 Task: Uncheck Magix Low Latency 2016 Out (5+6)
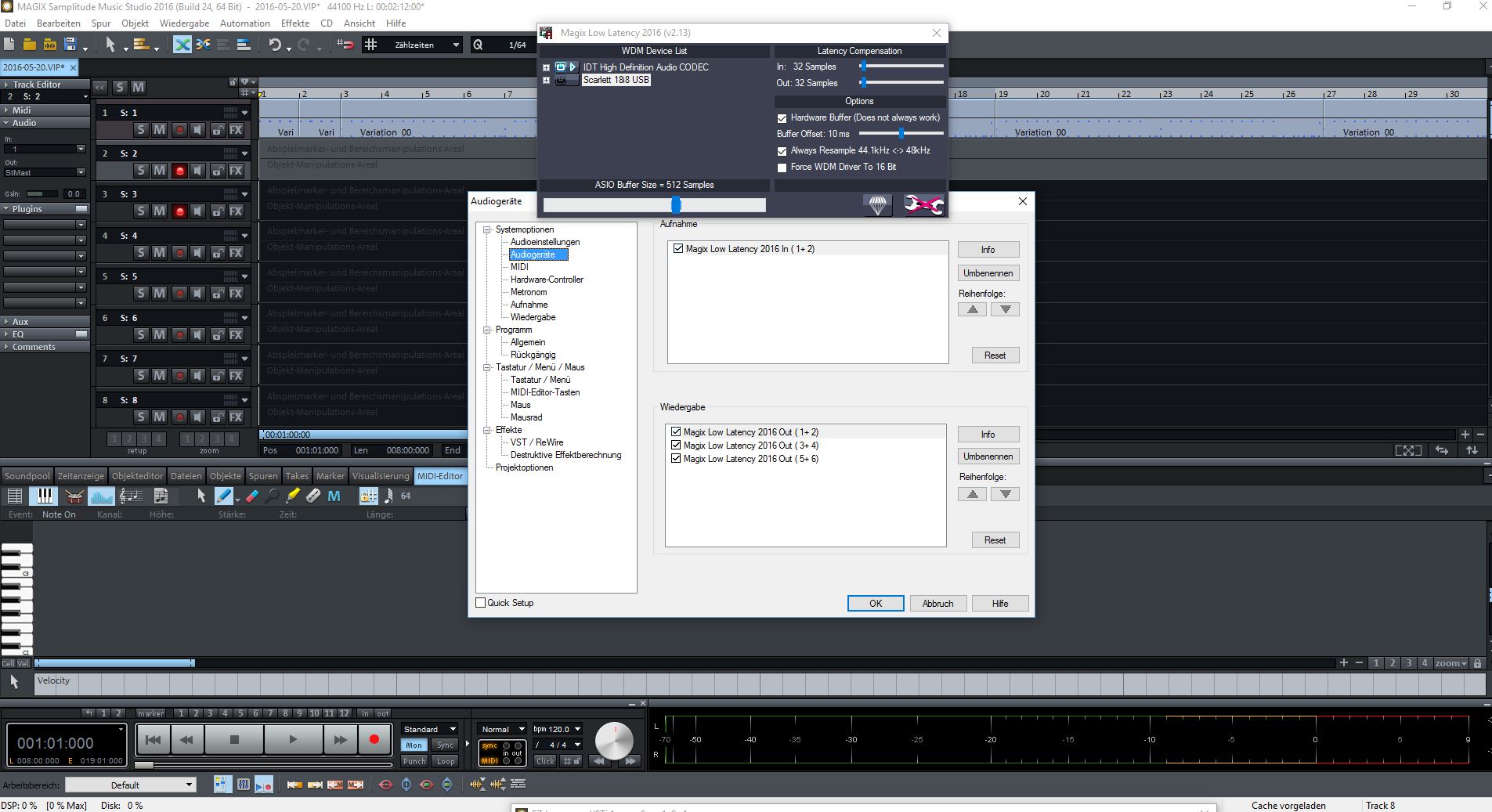pos(676,458)
